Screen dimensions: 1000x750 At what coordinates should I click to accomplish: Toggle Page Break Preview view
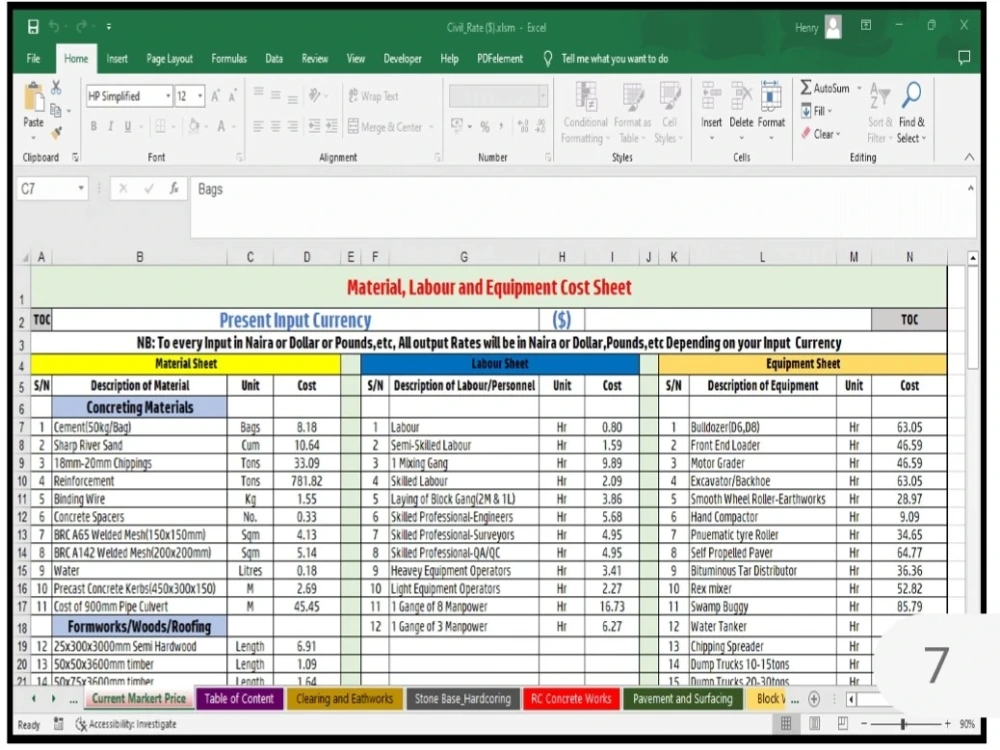click(x=842, y=723)
